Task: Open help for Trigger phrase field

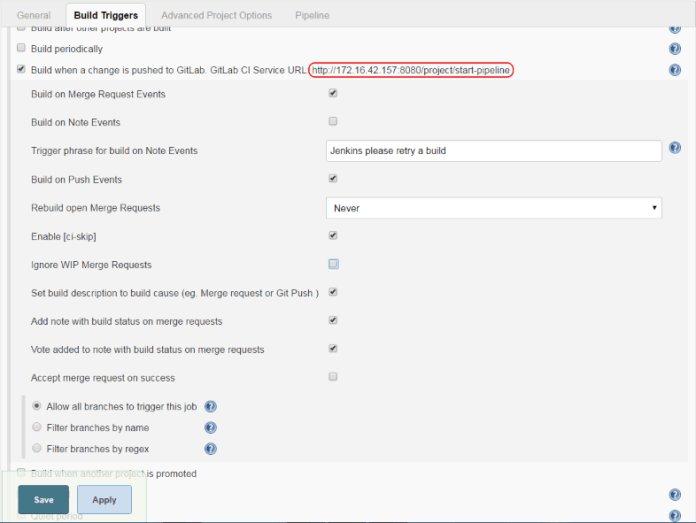Action: (674, 148)
